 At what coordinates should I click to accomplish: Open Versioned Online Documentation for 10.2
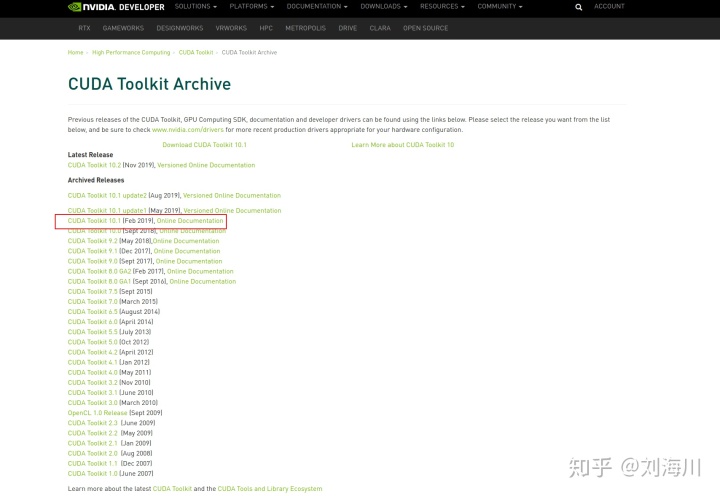tap(206, 165)
